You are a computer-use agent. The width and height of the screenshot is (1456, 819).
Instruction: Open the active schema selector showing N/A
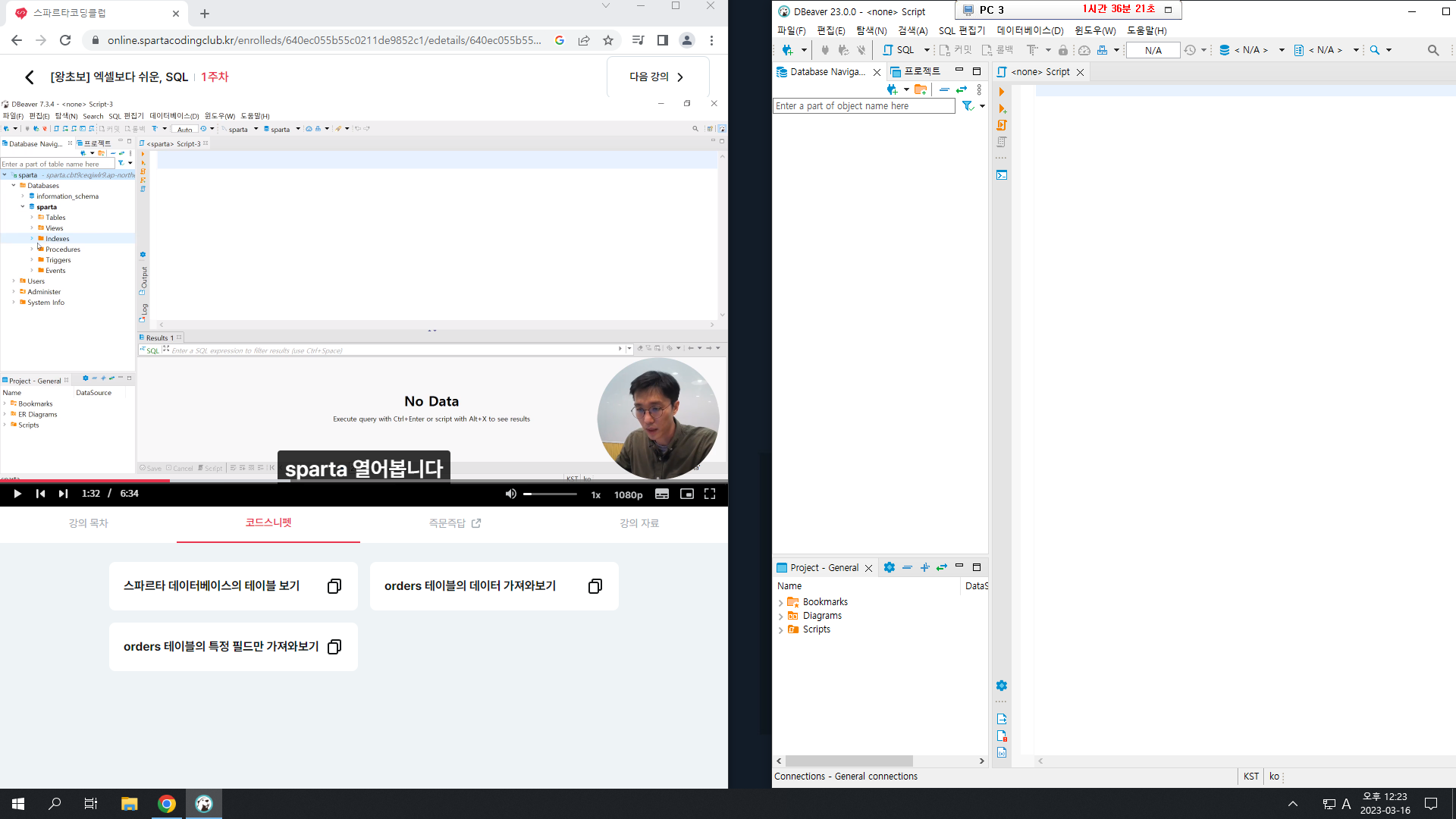[1326, 50]
